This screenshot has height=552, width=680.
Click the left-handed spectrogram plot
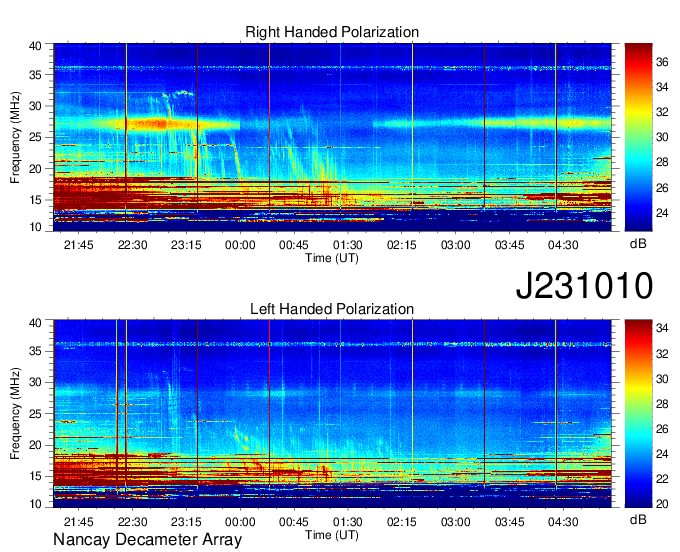[332, 414]
